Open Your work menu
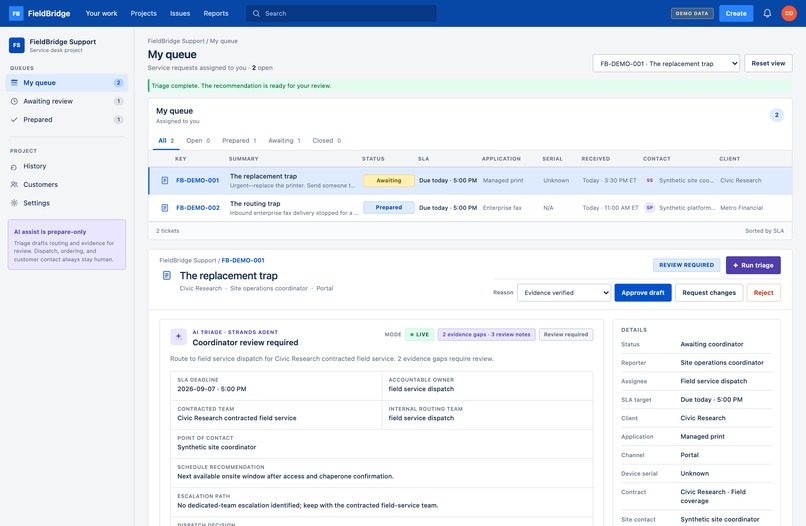 [101, 13]
